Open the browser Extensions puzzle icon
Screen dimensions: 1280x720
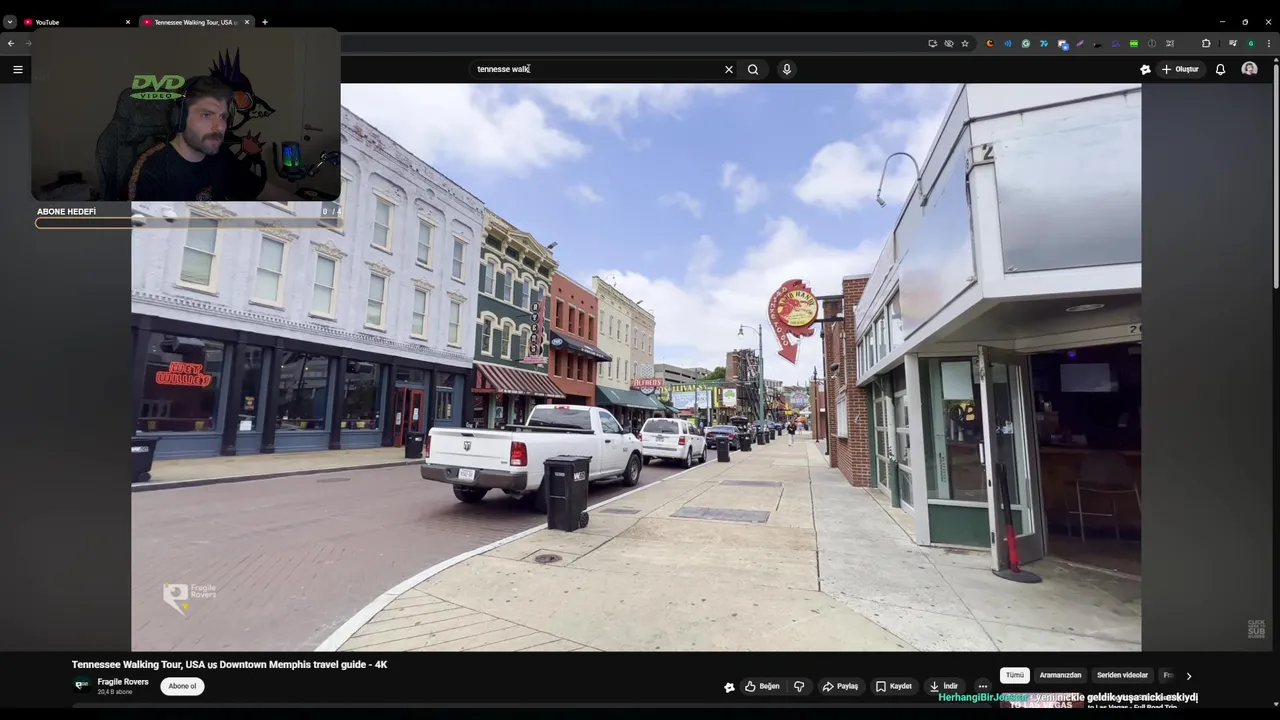click(x=1206, y=43)
